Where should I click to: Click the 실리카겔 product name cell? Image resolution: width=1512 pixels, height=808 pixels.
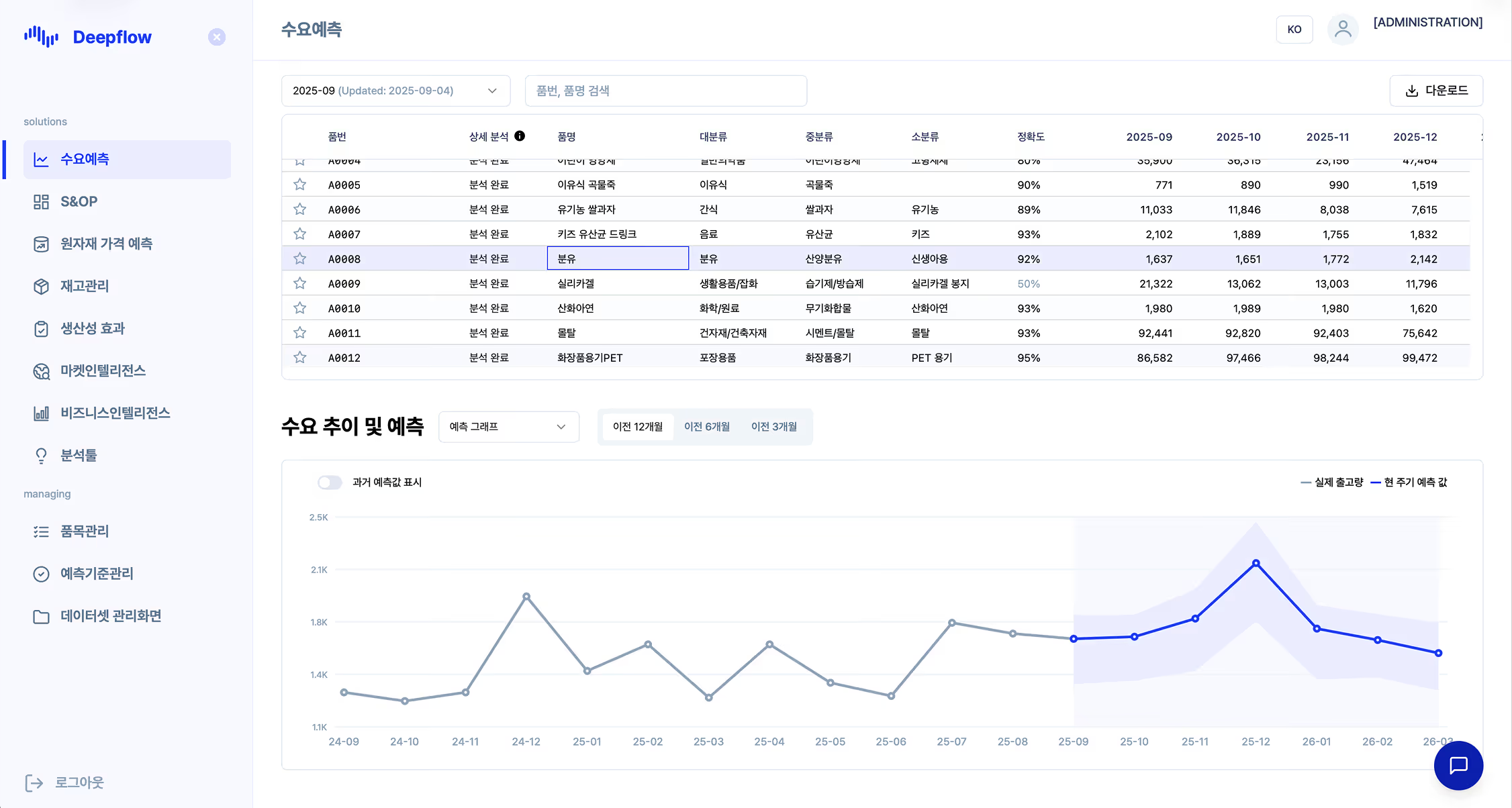point(575,284)
